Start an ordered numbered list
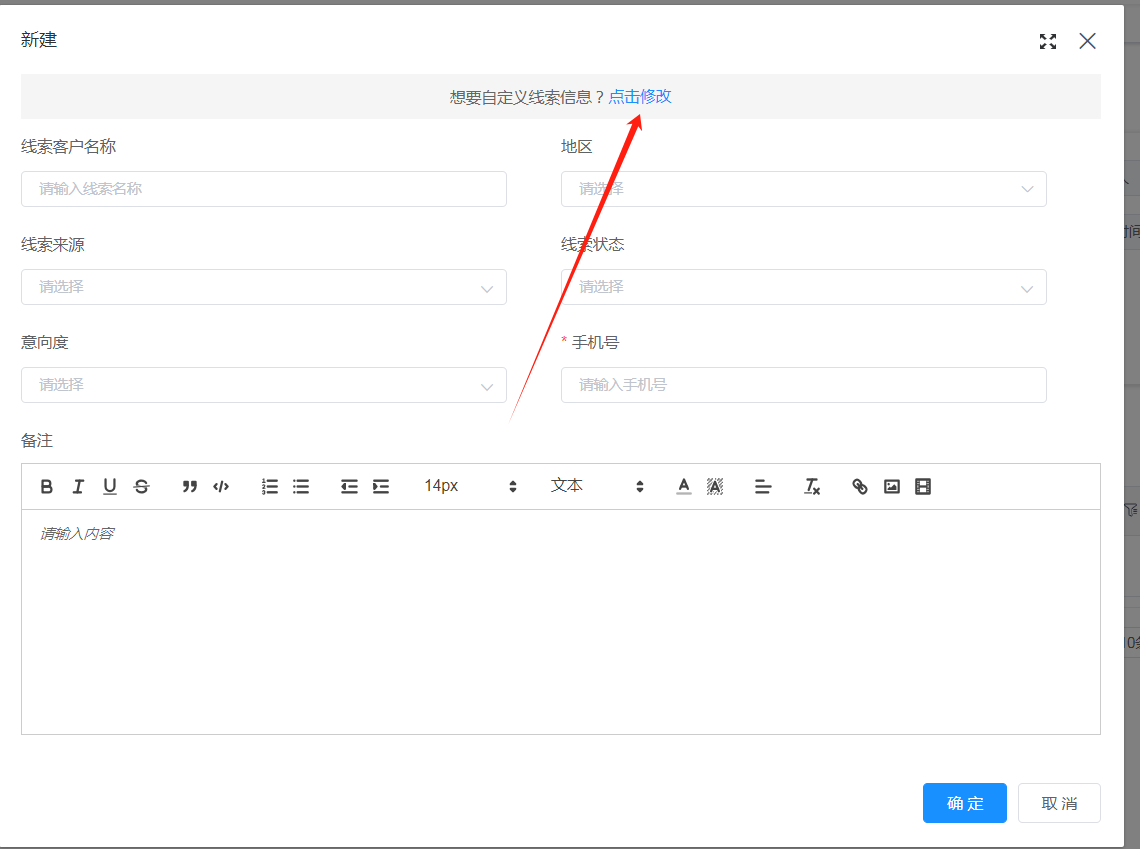1140x849 pixels. [x=269, y=487]
